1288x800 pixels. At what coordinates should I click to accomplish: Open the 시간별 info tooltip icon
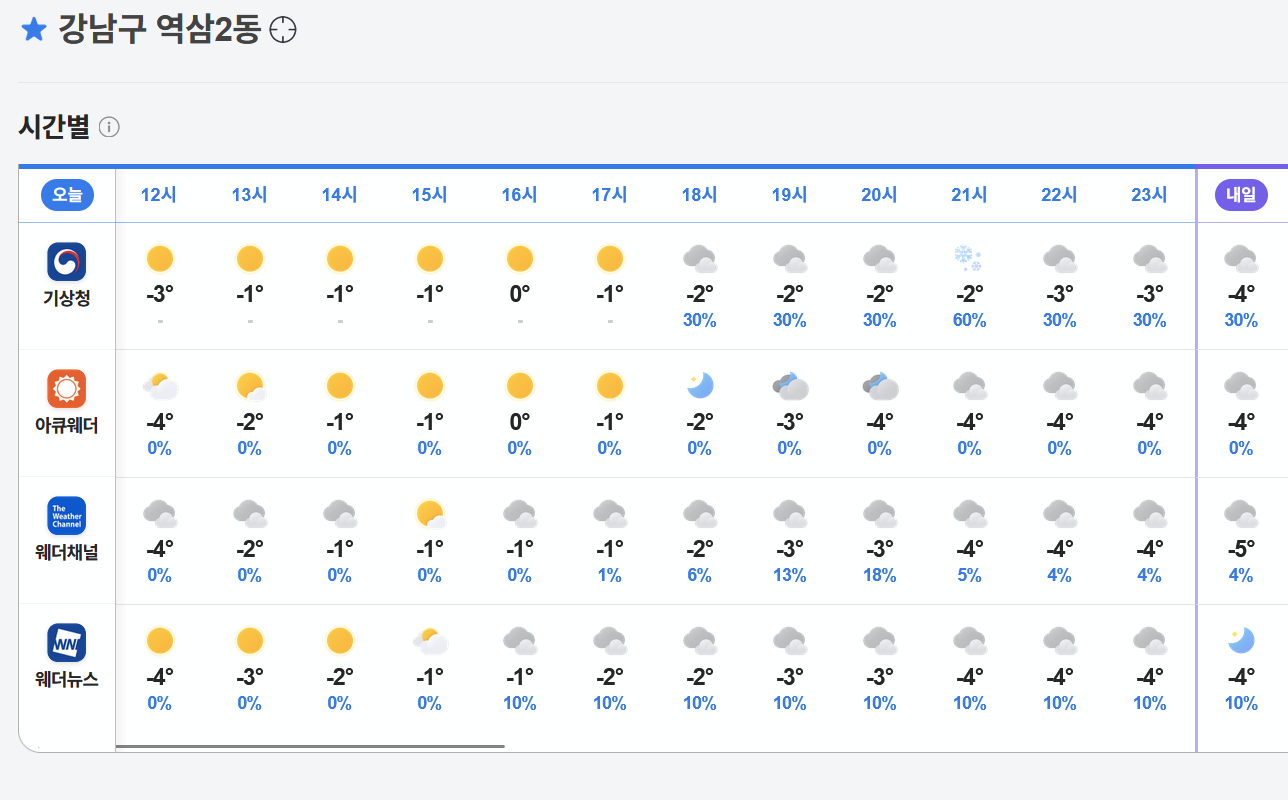pyautogui.click(x=109, y=127)
